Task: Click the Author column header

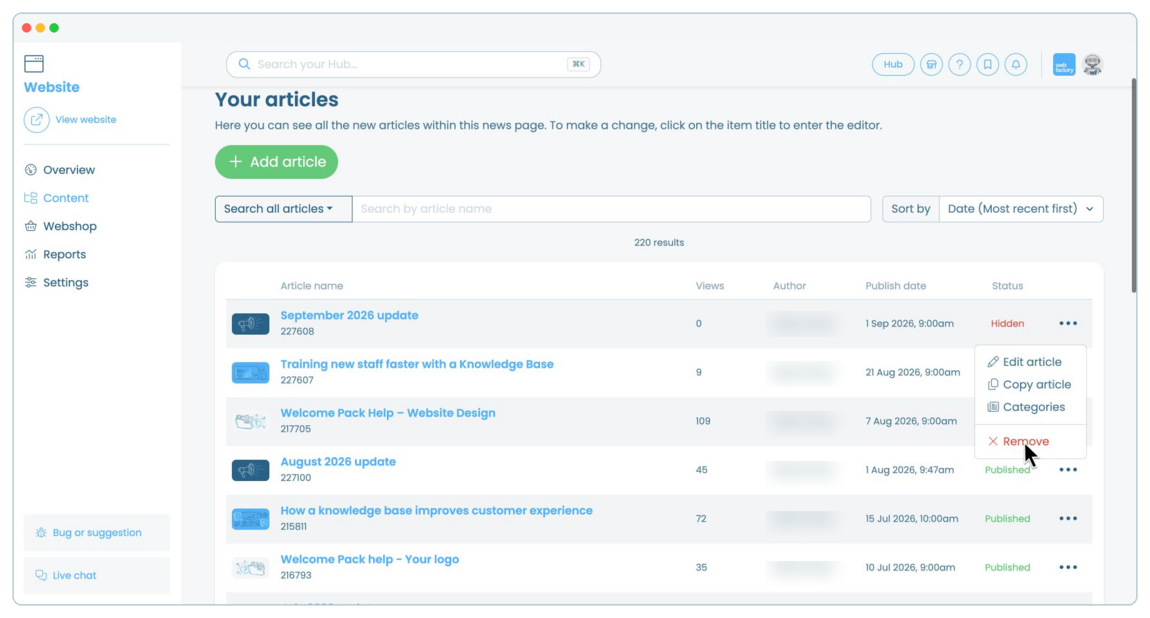Action: (789, 286)
